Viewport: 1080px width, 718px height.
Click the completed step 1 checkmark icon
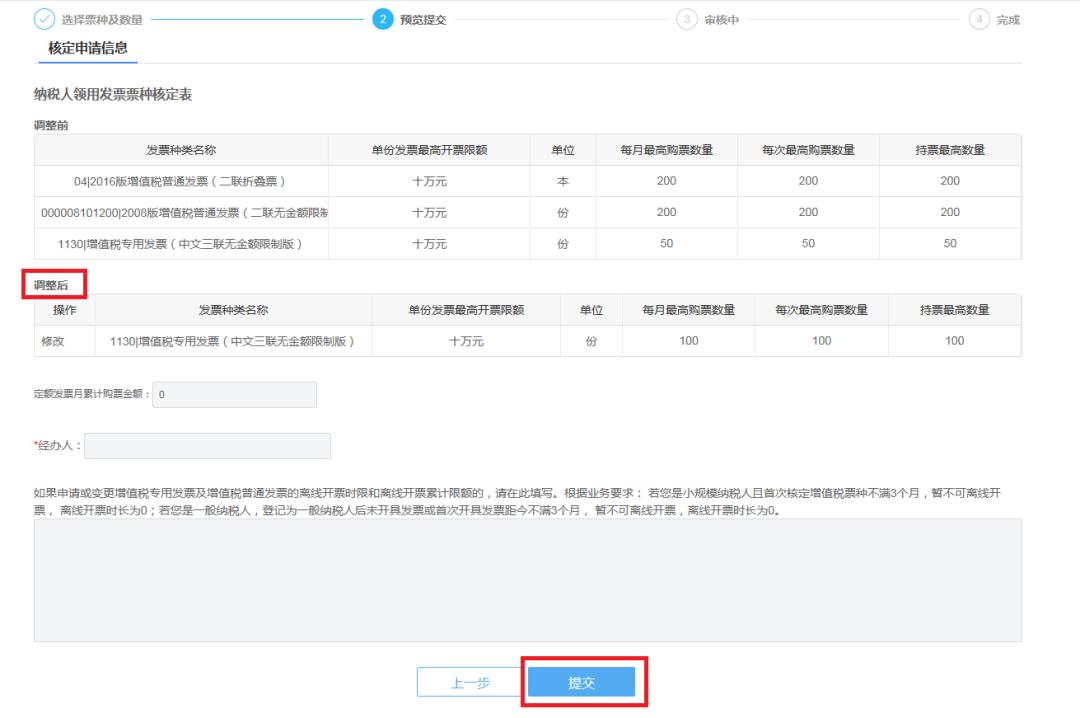click(x=45, y=20)
